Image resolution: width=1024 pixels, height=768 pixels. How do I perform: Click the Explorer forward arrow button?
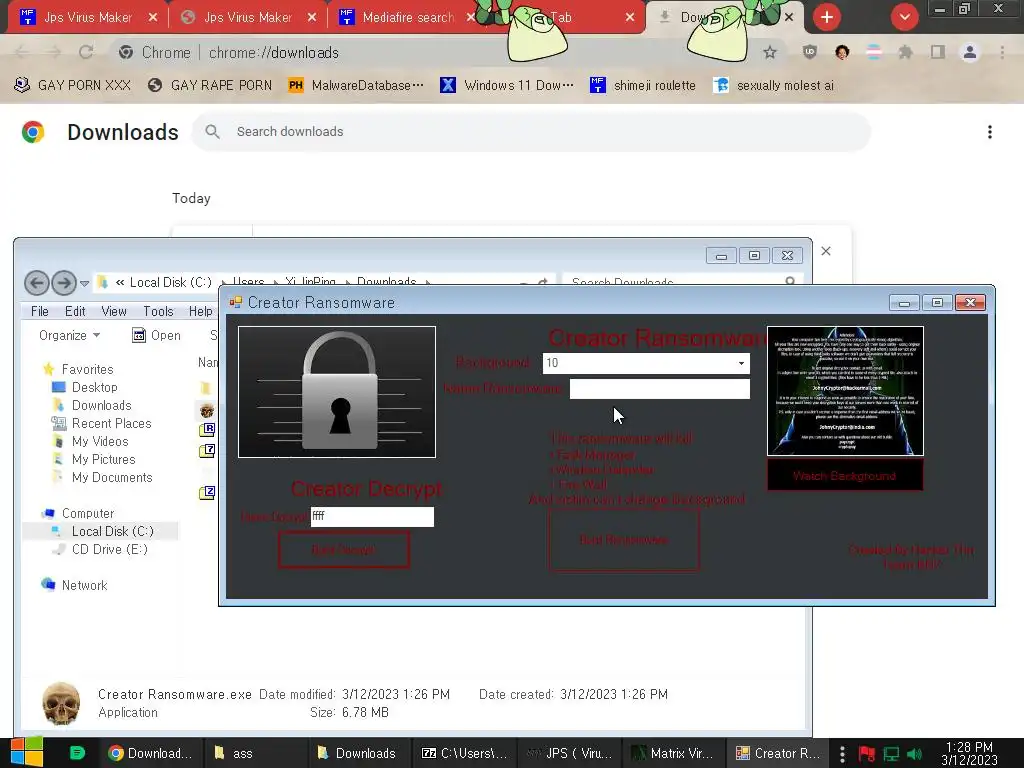point(64,283)
